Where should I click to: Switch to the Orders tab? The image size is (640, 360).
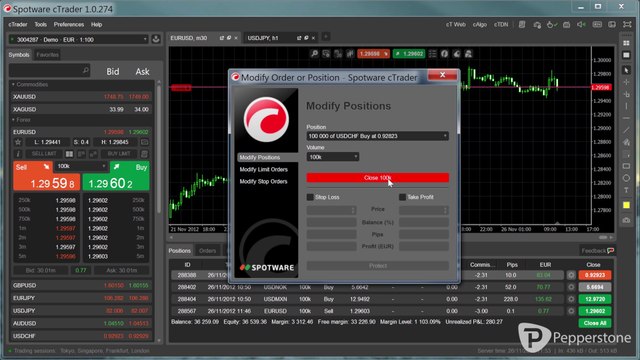point(207,251)
